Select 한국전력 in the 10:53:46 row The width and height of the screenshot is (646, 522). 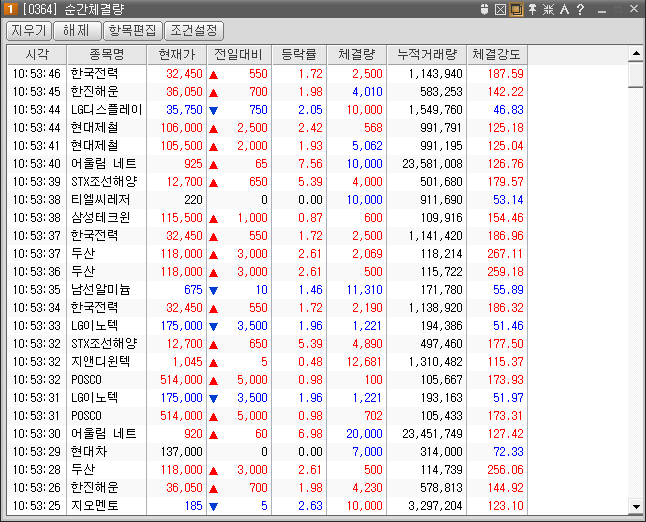coord(94,74)
